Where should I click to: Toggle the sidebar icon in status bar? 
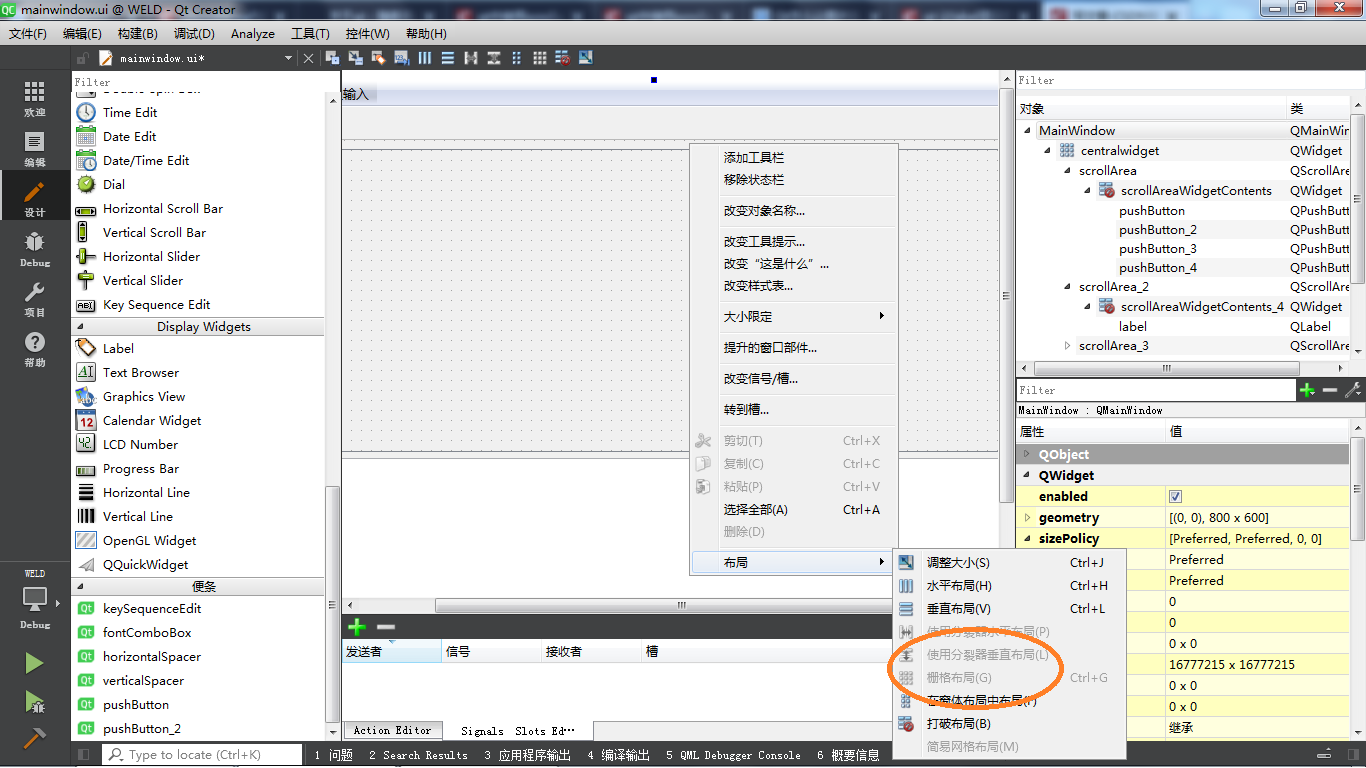[x=84, y=755]
